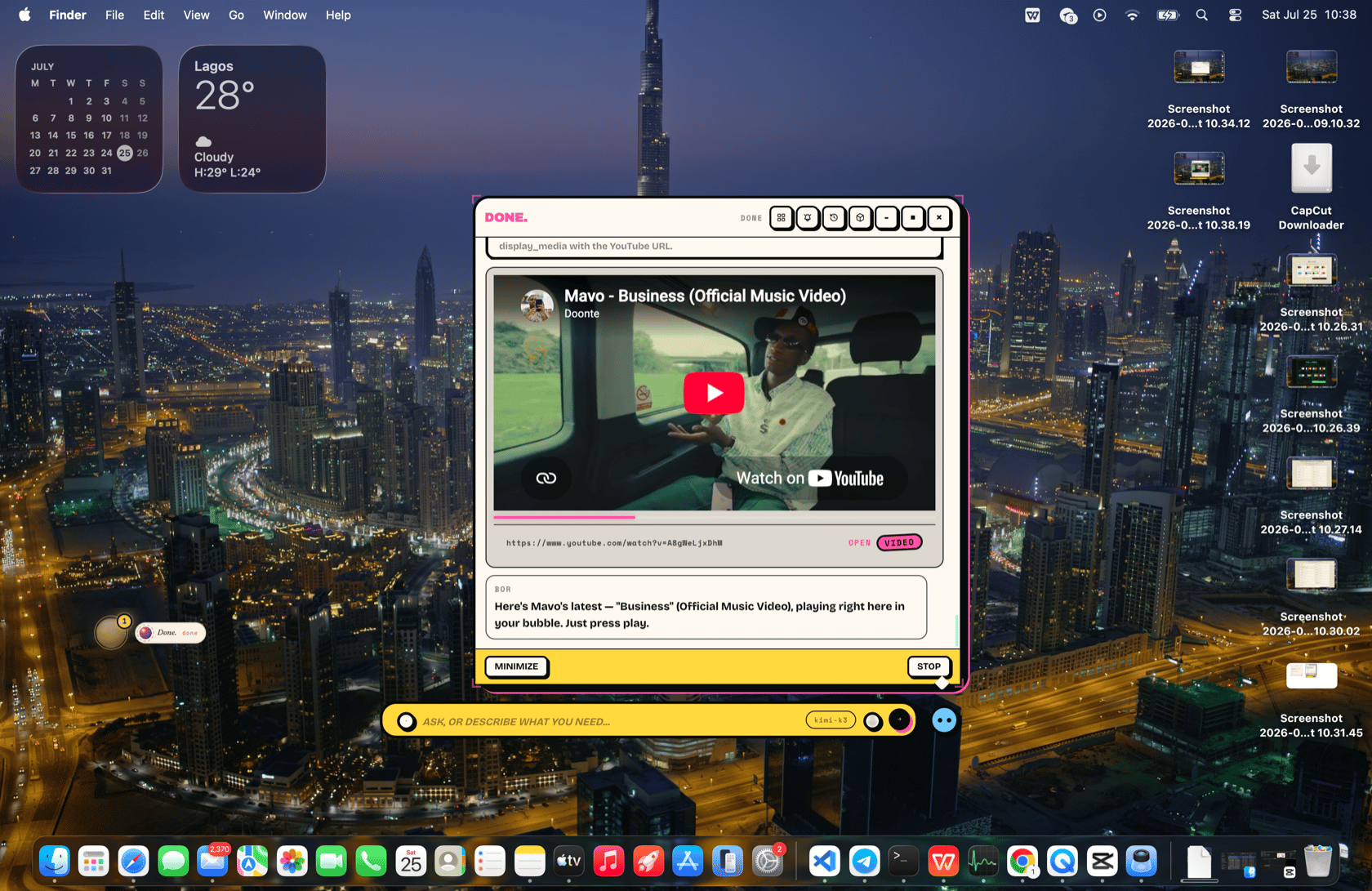
Task: Open Spotlight search in menu bar
Action: tap(1201, 15)
